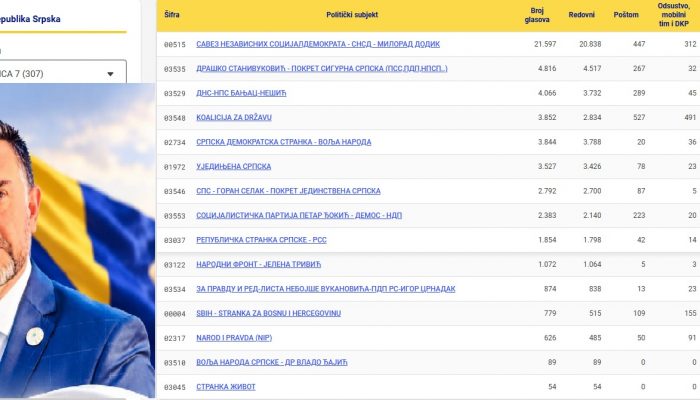Select code cell 03534
Image resolution: width=700 pixels, height=400 pixels.
175,289
